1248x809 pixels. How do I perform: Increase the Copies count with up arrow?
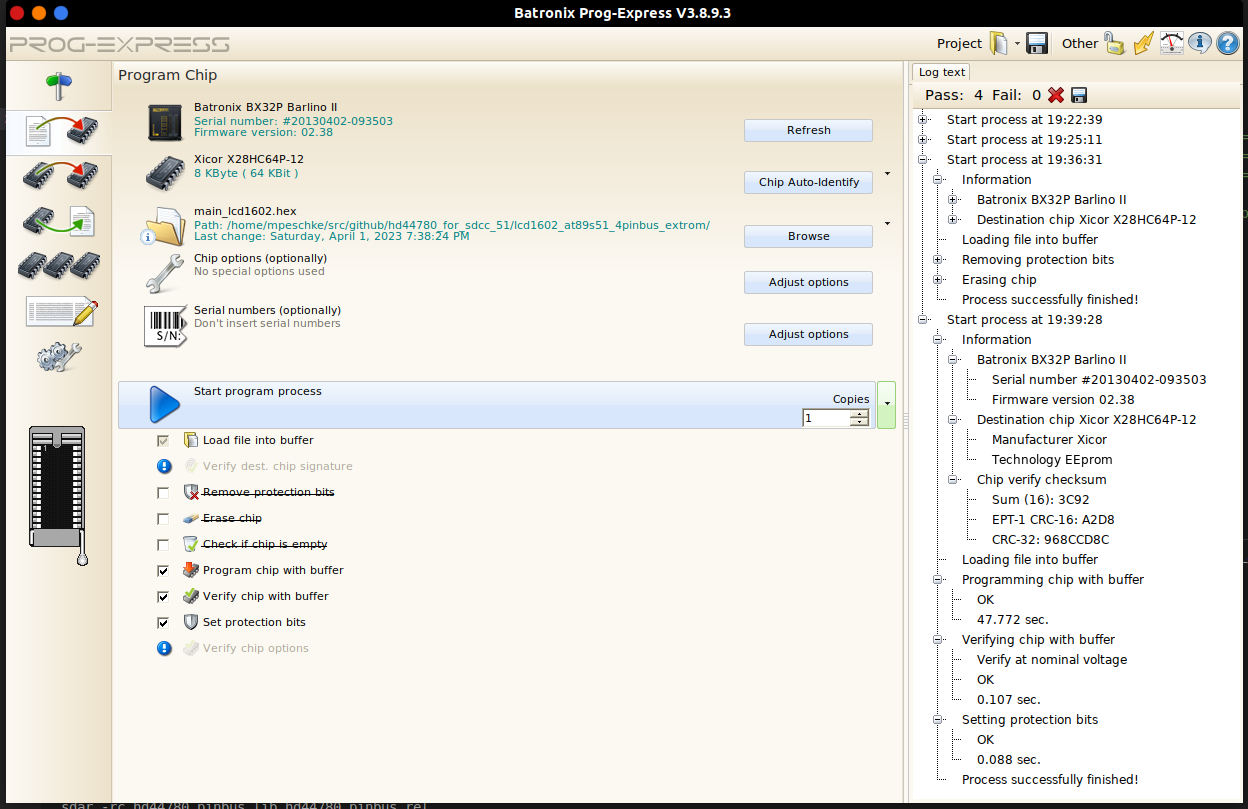pyautogui.click(x=859, y=413)
